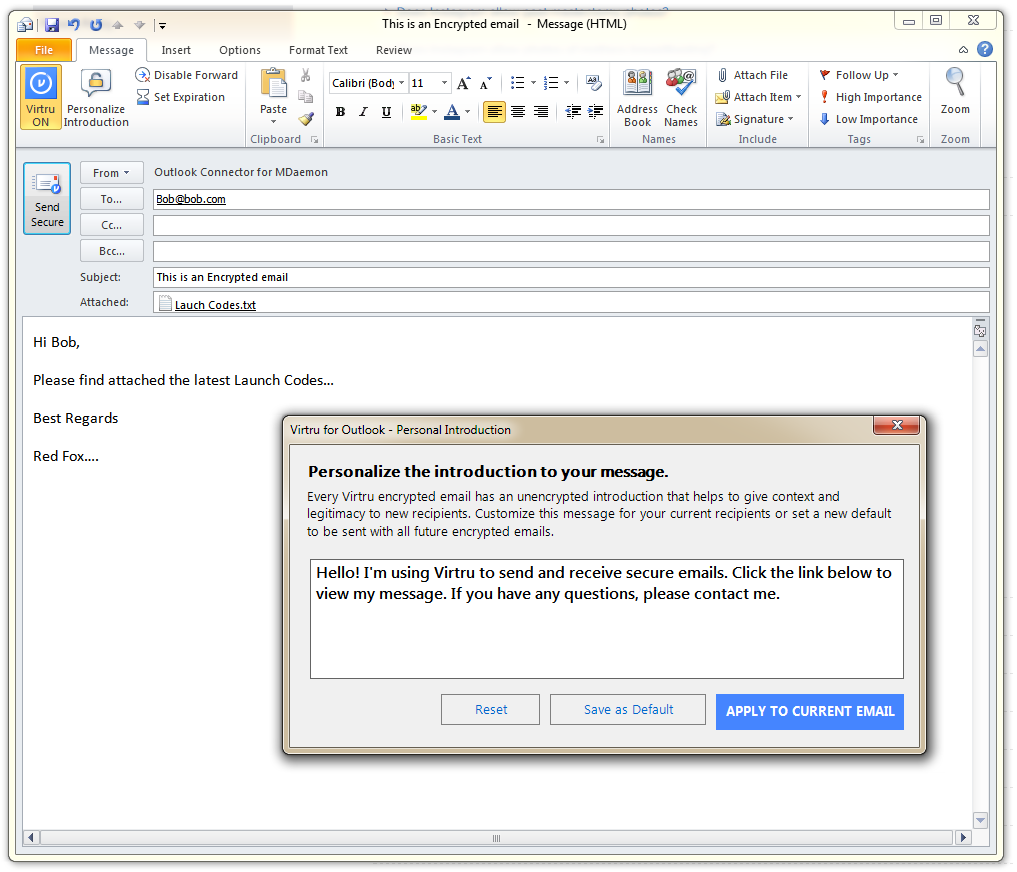Open the Address Book

click(638, 97)
